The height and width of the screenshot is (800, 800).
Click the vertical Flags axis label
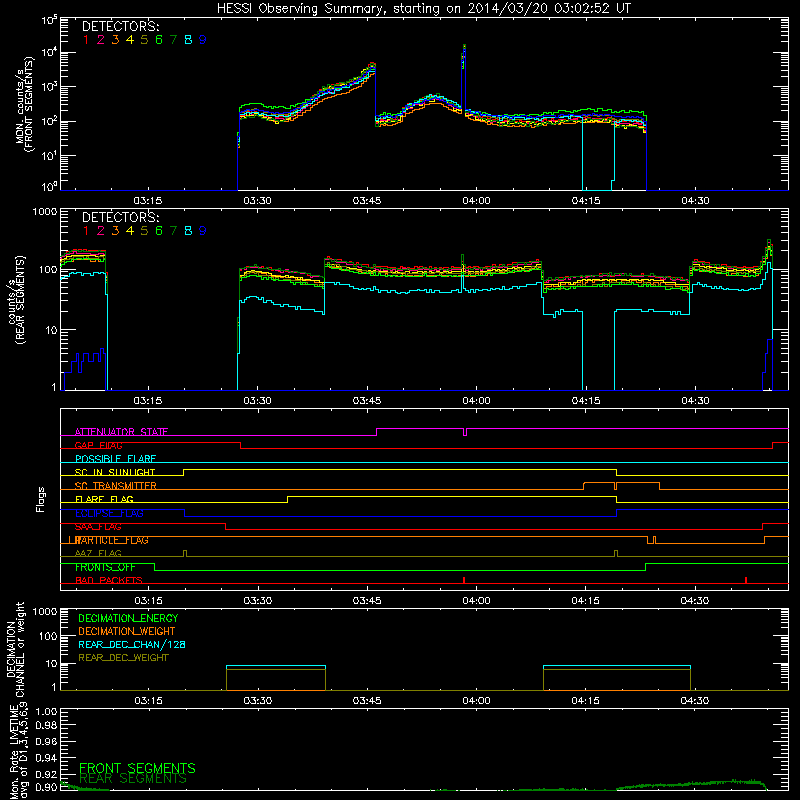(x=41, y=499)
